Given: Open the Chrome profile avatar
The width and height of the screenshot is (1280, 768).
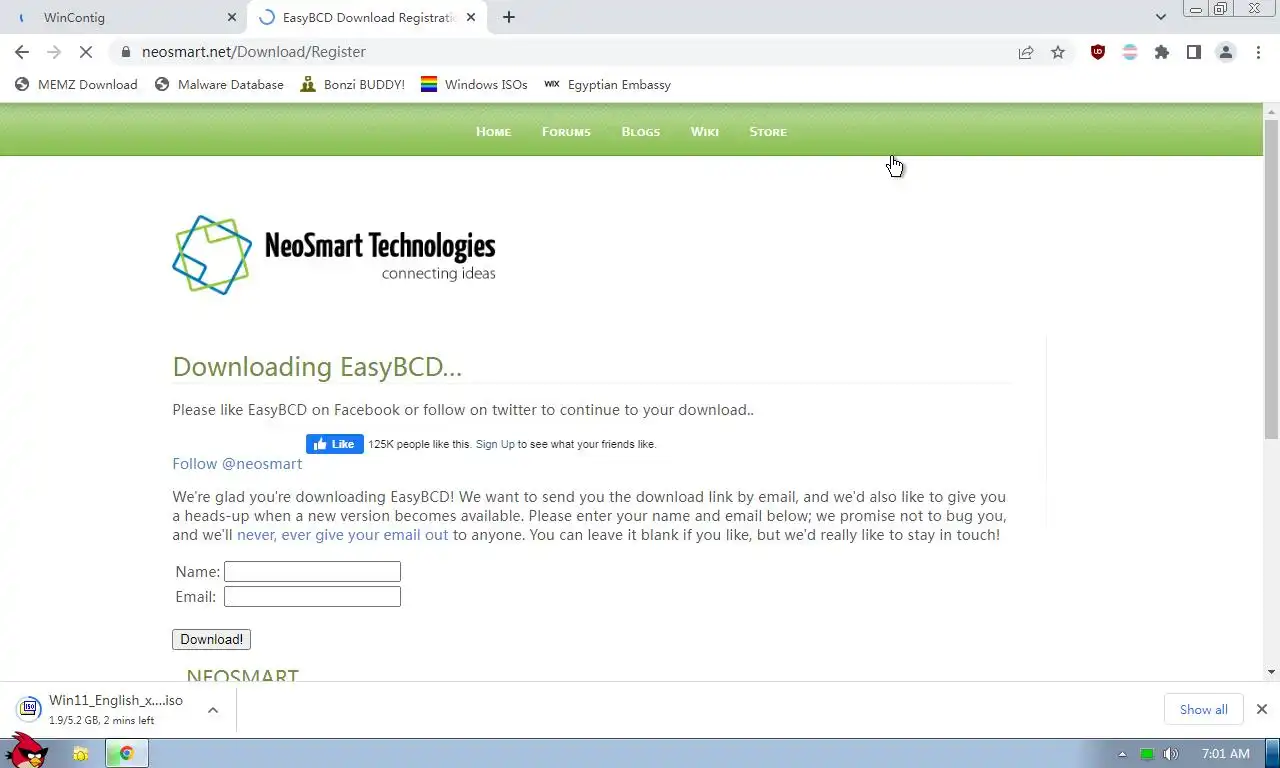Looking at the screenshot, I should click(1226, 52).
